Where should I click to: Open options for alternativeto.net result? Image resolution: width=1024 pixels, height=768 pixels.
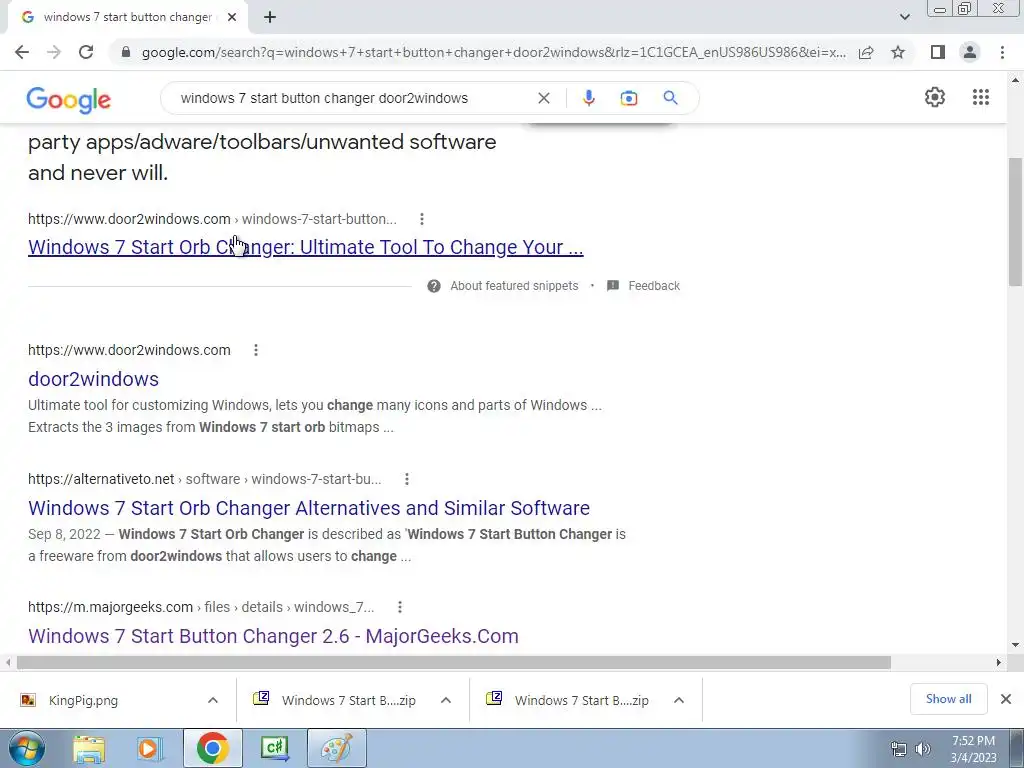tap(407, 479)
